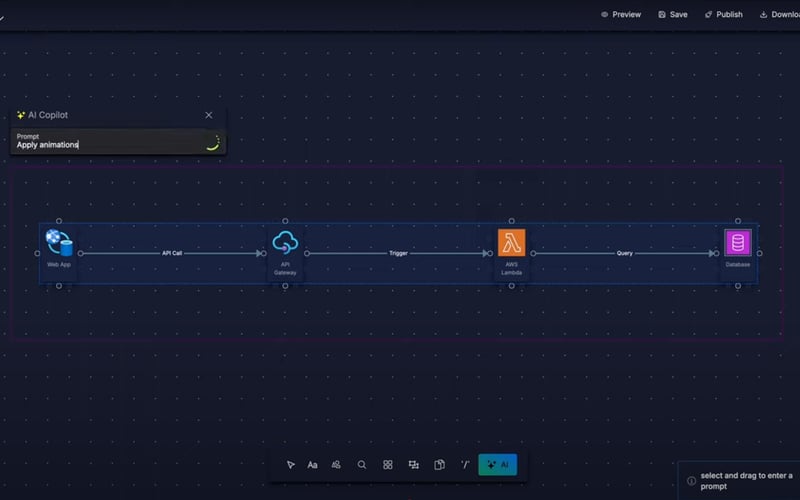Click the search magnifier icon
Screen dimensions: 800x500
362,465
